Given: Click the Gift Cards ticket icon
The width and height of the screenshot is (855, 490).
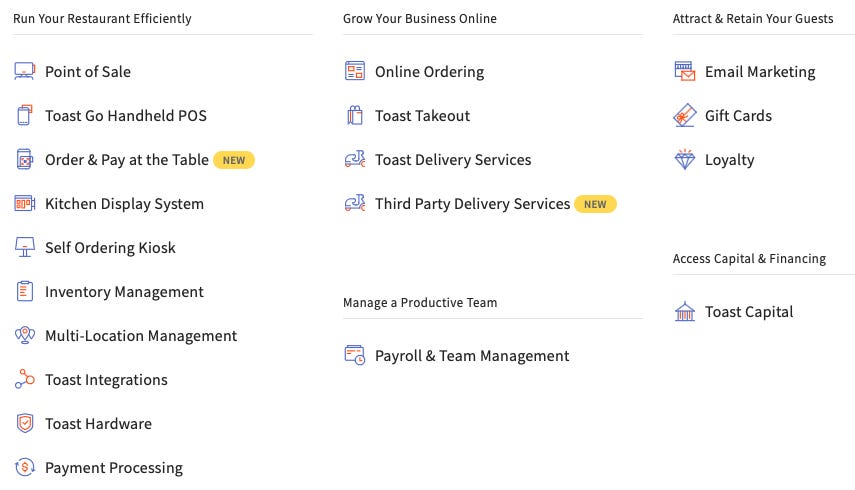Looking at the screenshot, I should click(x=685, y=115).
